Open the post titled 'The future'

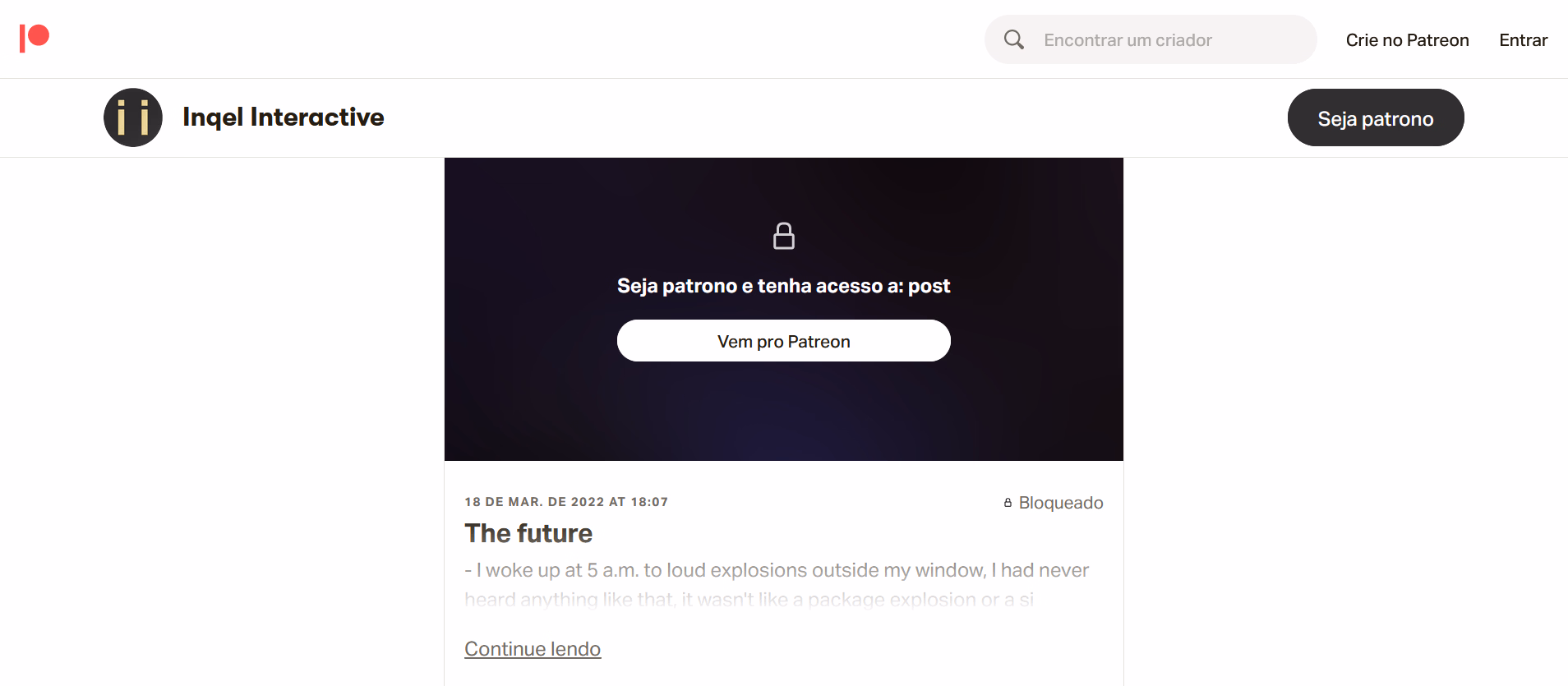(x=528, y=533)
